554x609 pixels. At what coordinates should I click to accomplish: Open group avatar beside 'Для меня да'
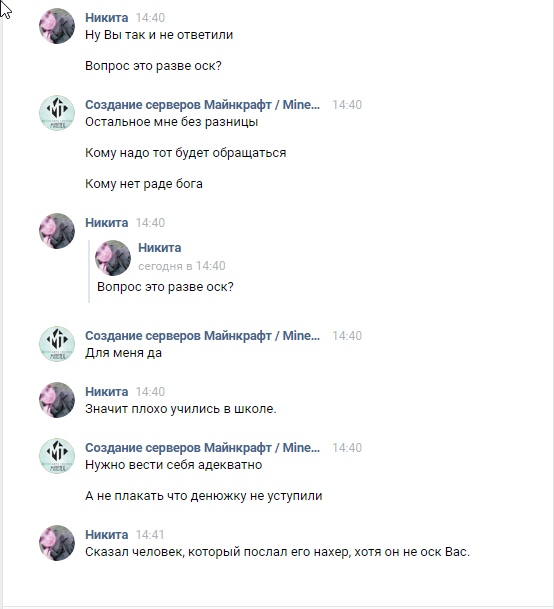(57, 344)
